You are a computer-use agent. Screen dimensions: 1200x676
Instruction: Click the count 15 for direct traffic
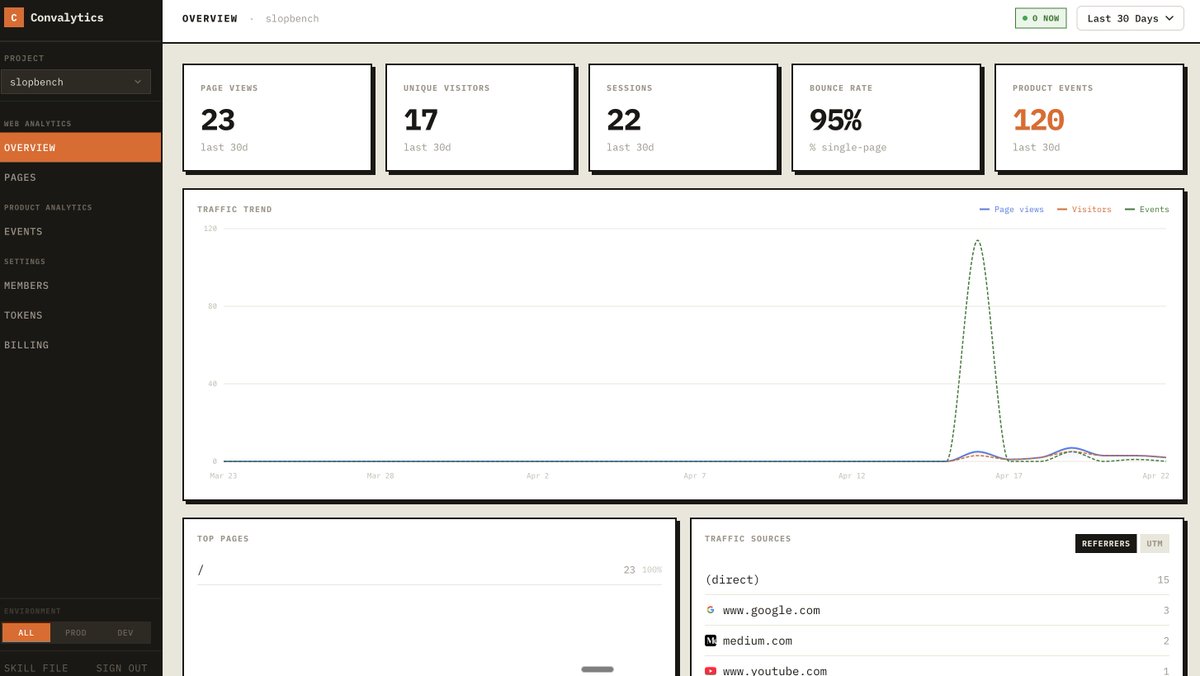point(1163,580)
